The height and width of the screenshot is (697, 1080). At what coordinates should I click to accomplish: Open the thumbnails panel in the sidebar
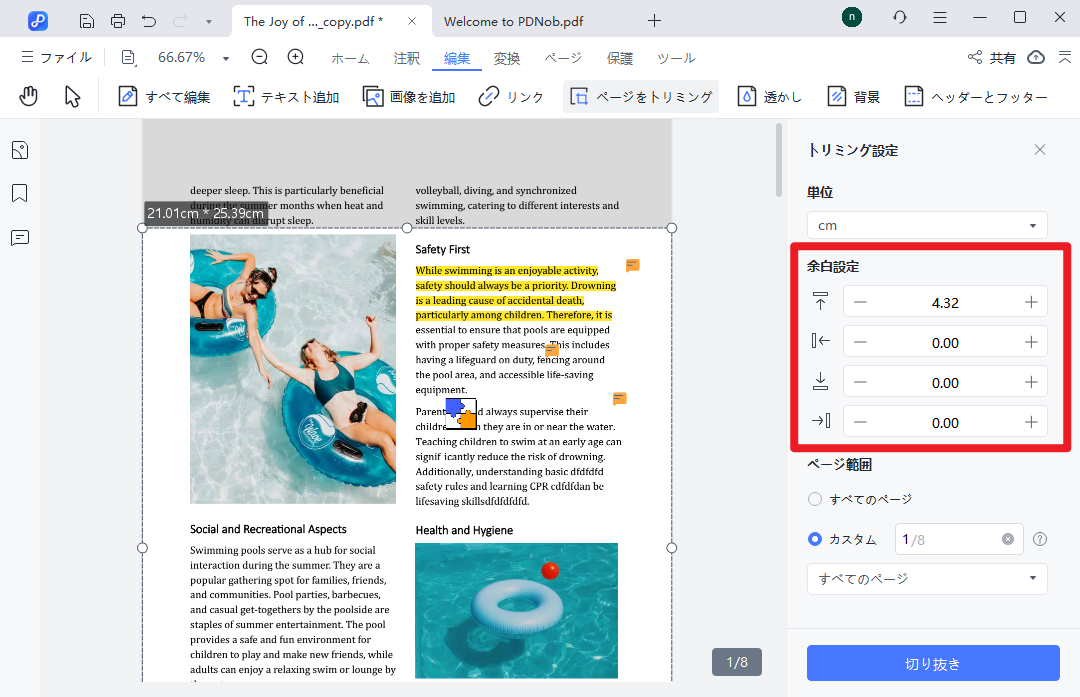(19, 150)
